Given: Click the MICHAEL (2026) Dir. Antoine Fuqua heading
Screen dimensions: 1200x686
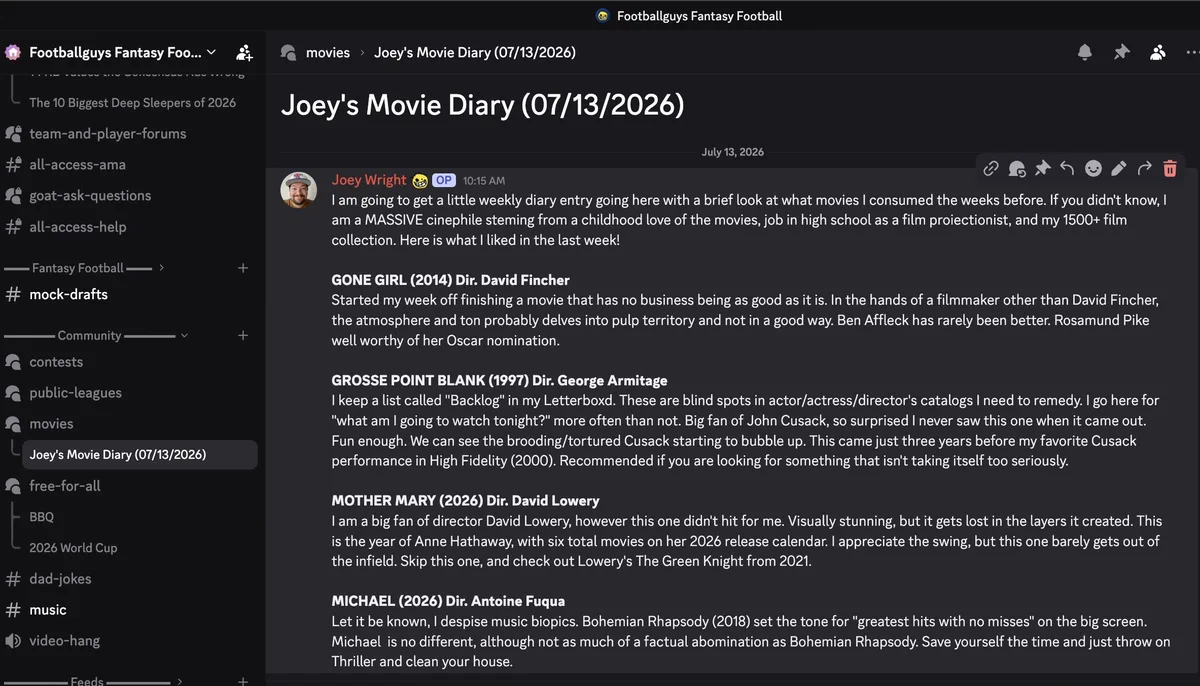Looking at the screenshot, I should point(448,601).
